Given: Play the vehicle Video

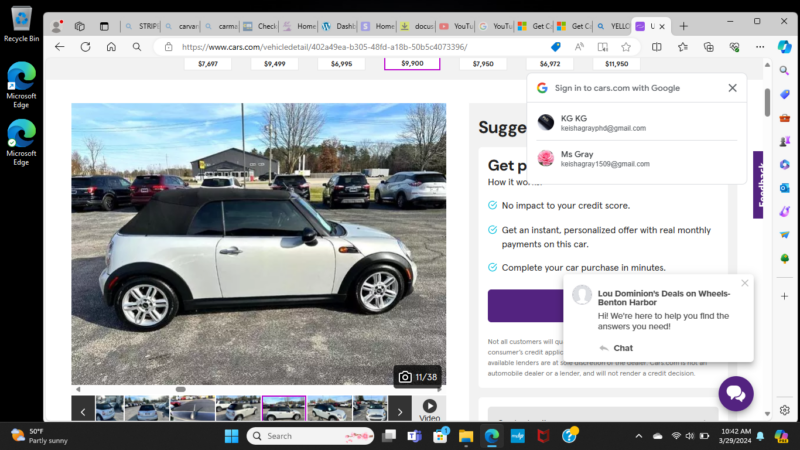Looking at the screenshot, I should point(430,409).
